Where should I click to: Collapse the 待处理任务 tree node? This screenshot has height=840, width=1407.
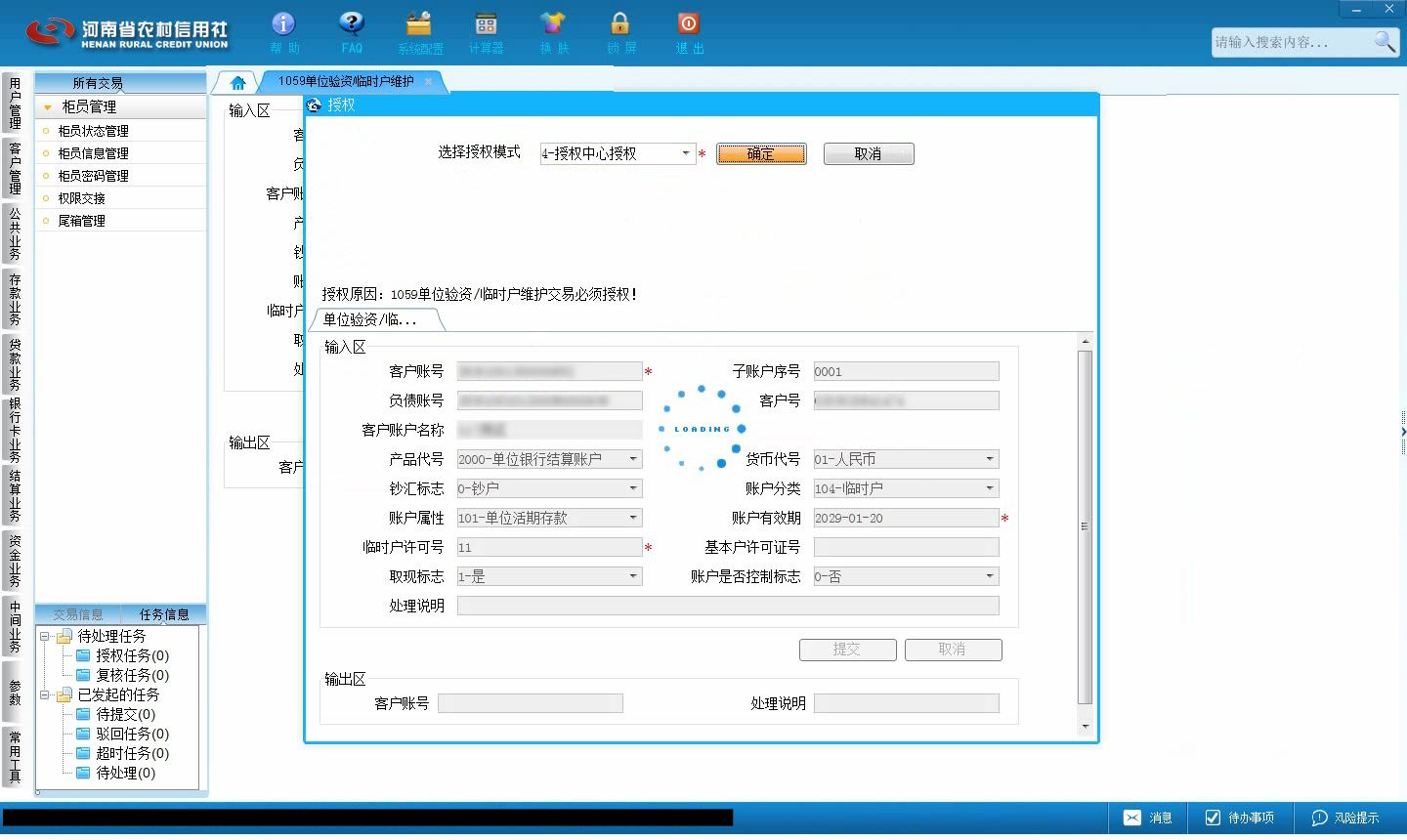point(45,636)
